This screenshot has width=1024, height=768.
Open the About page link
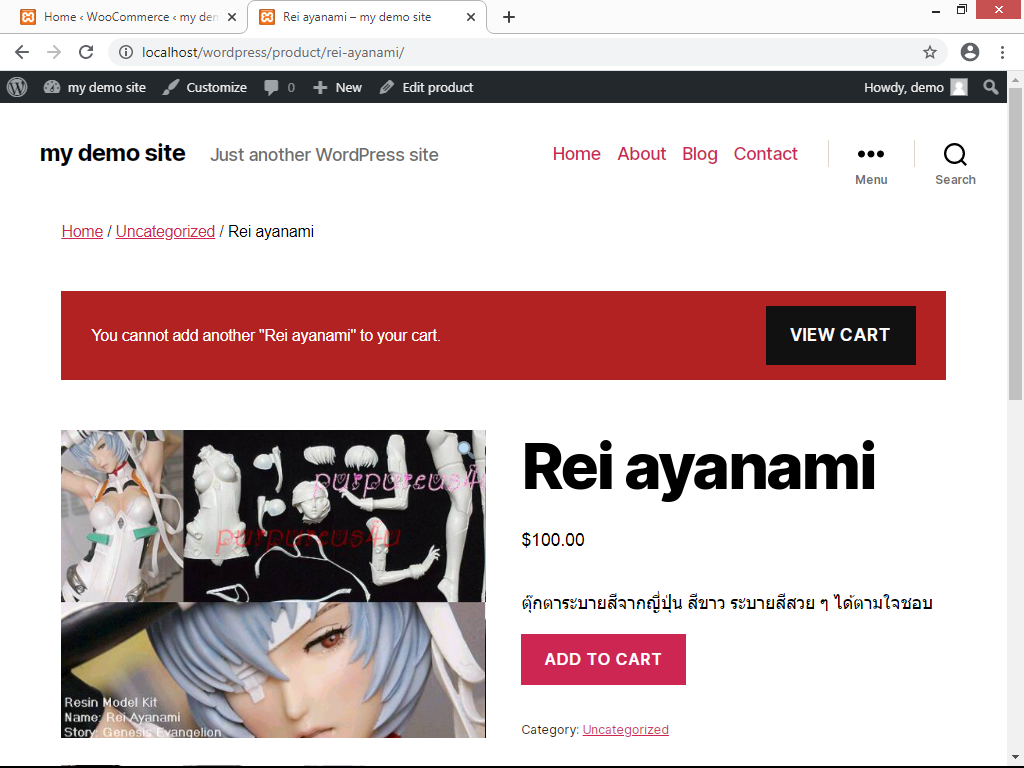(642, 154)
